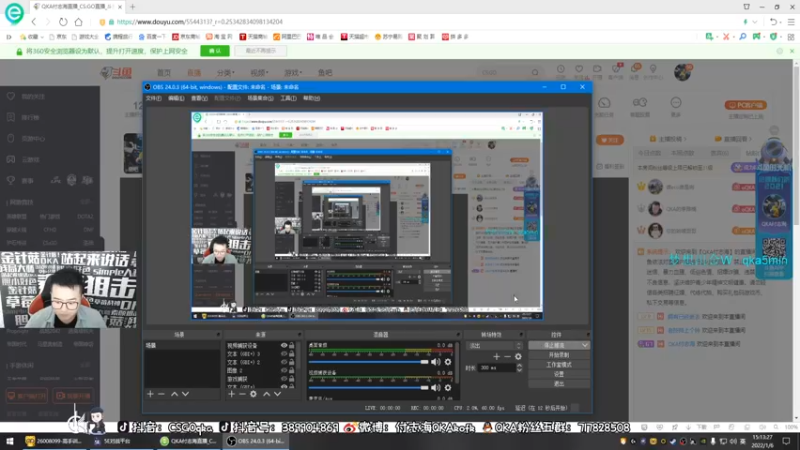Toggle lock on 图像 2 source
Image resolution: width=800 pixels, height=450 pixels.
[292, 370]
